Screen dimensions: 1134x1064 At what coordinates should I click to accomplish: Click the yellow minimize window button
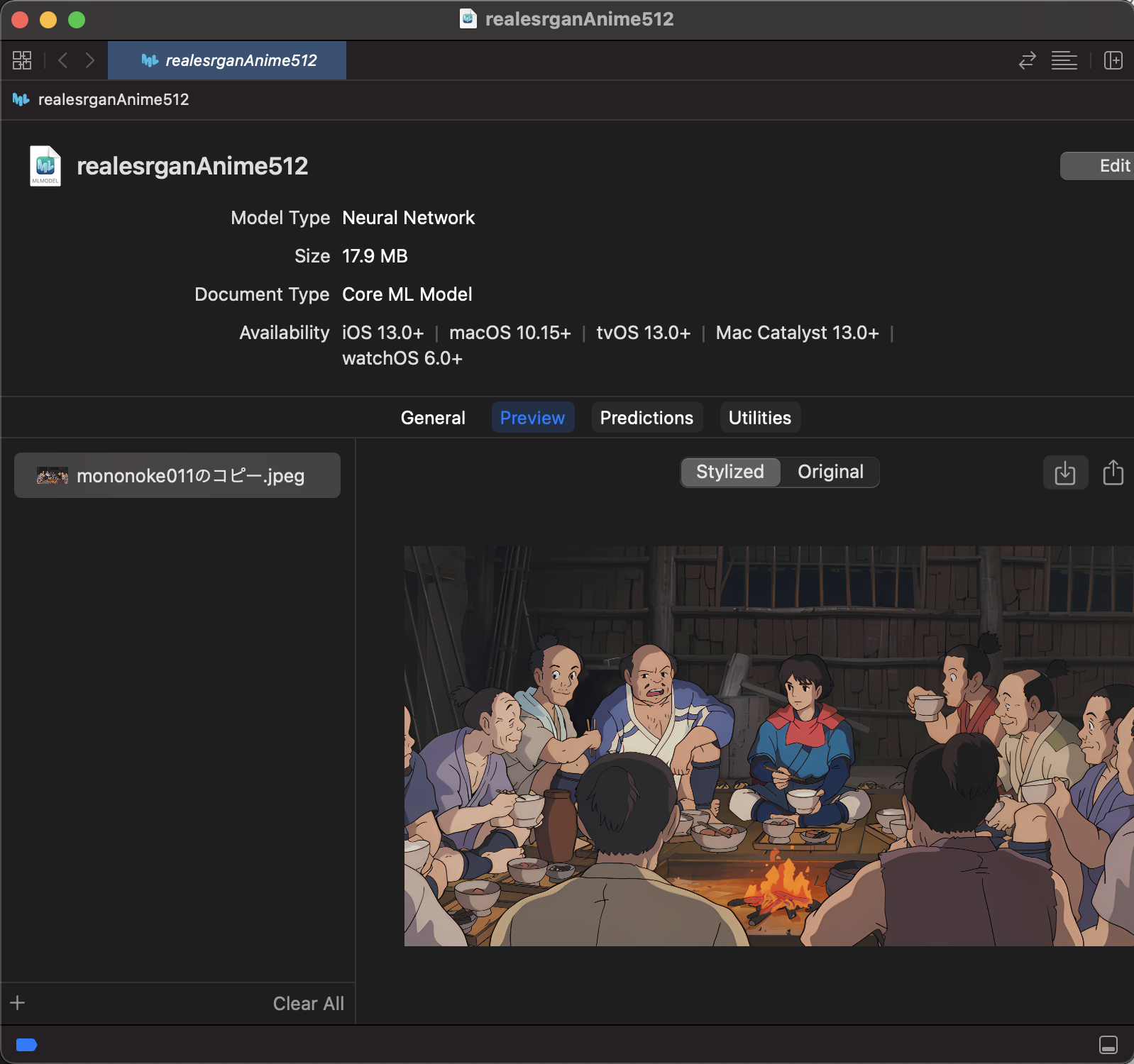click(48, 20)
